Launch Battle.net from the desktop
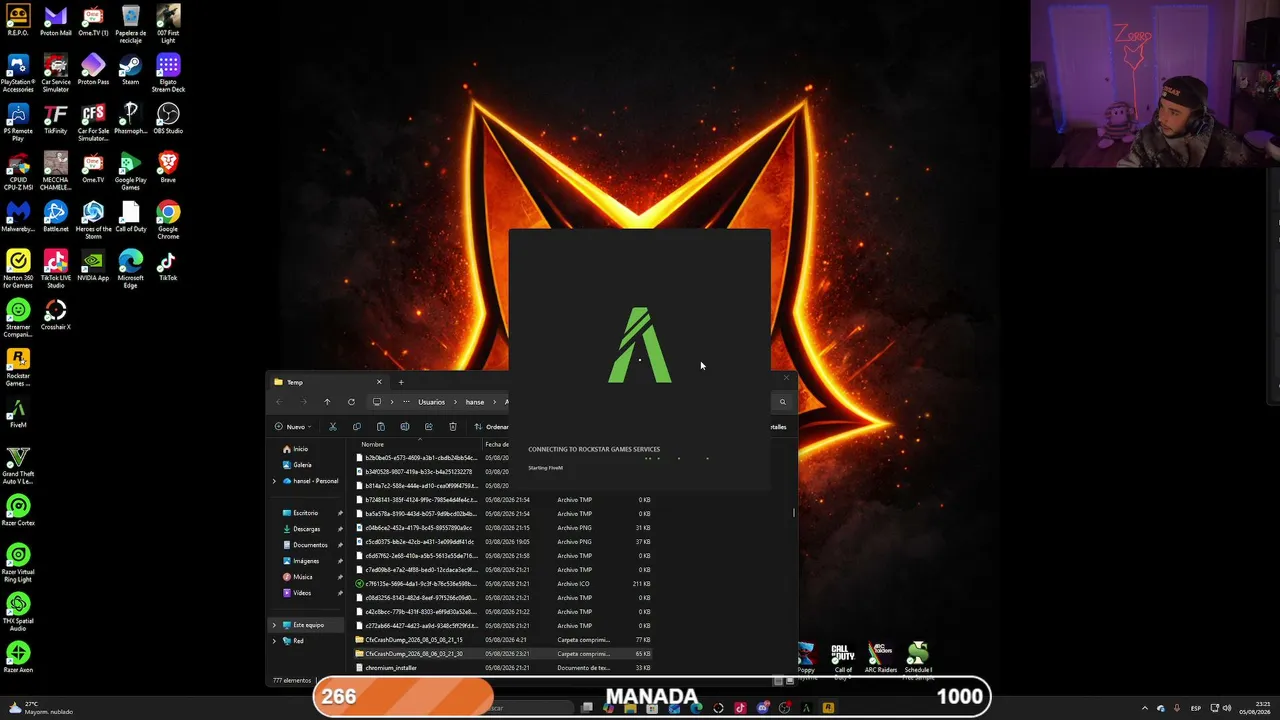Viewport: 1280px width, 720px height. point(56,216)
